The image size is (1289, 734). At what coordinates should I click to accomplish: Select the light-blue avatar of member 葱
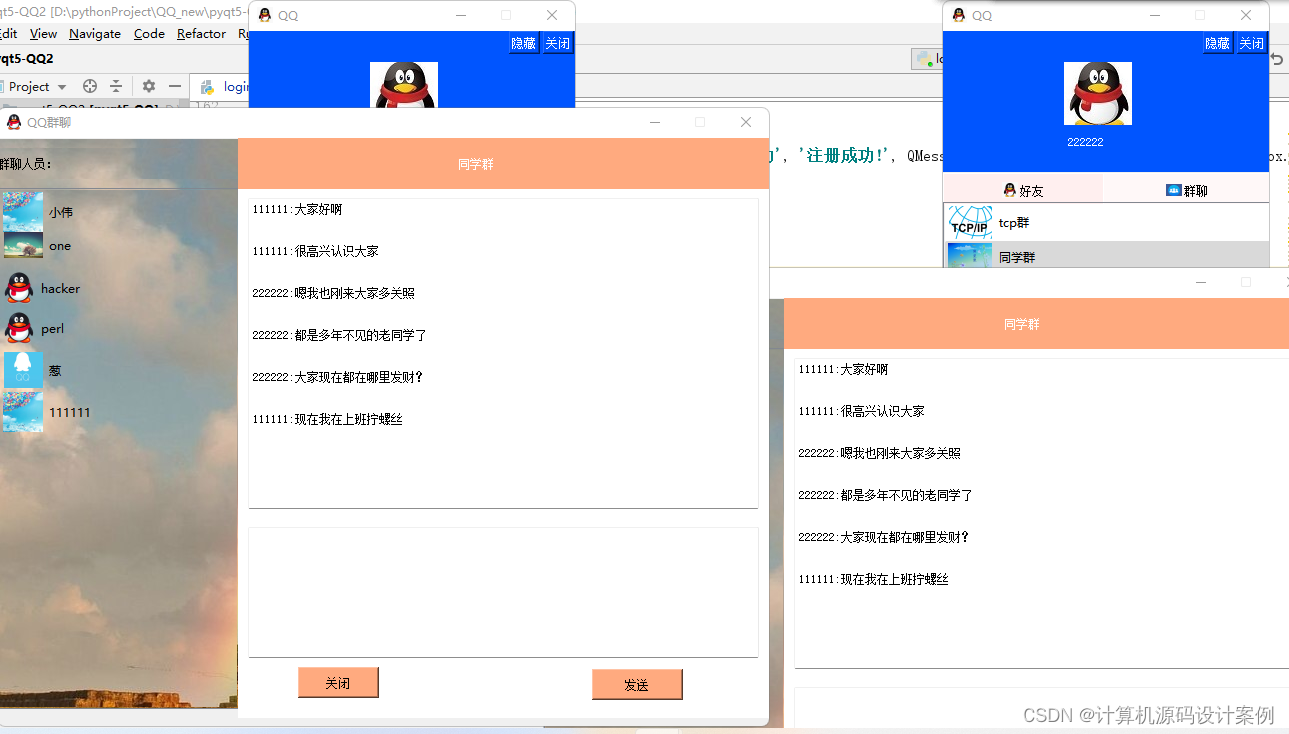[x=23, y=370]
